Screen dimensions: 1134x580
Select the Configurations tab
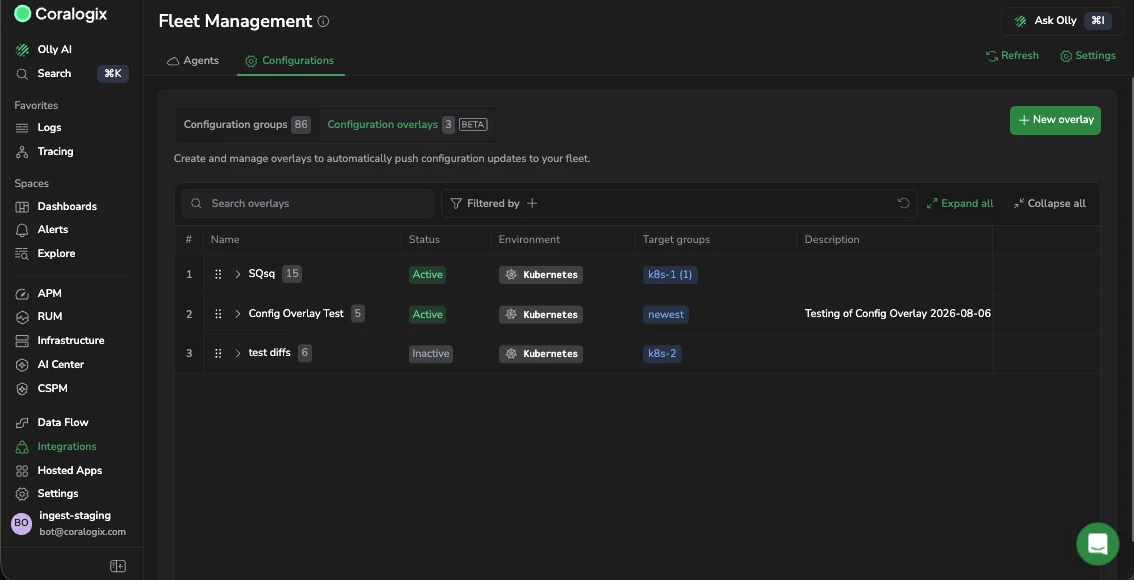(290, 61)
